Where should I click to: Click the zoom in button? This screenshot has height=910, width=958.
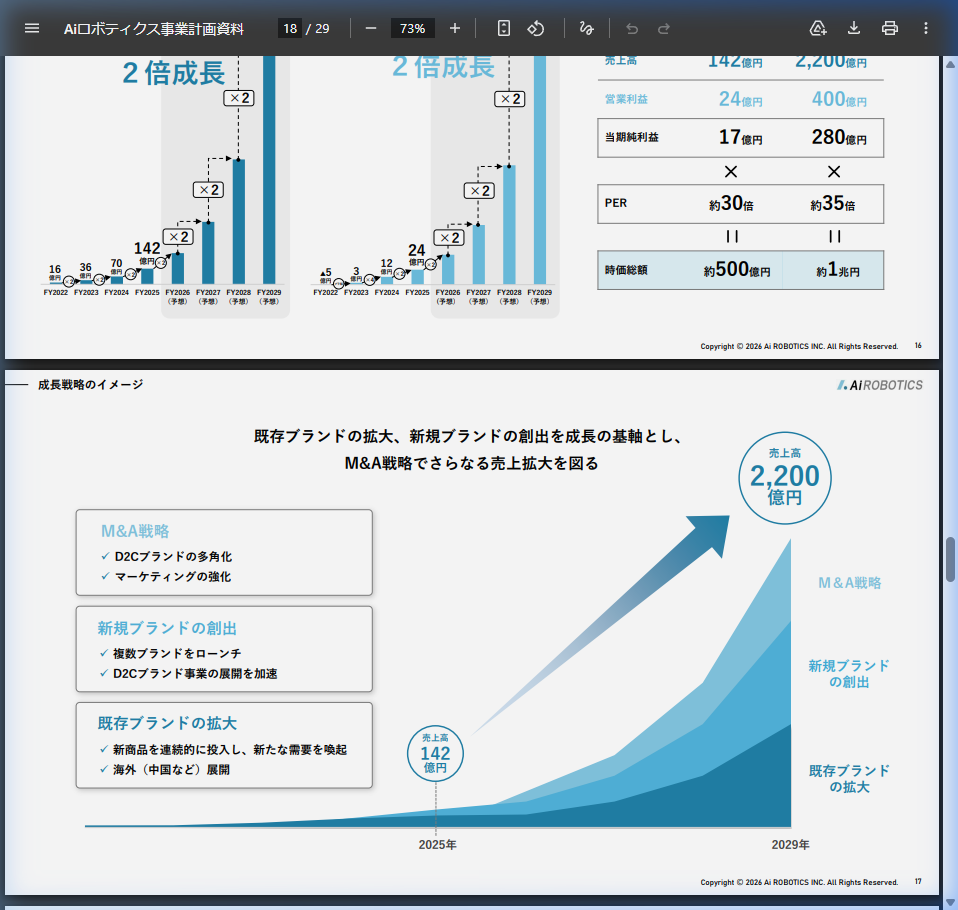click(454, 28)
